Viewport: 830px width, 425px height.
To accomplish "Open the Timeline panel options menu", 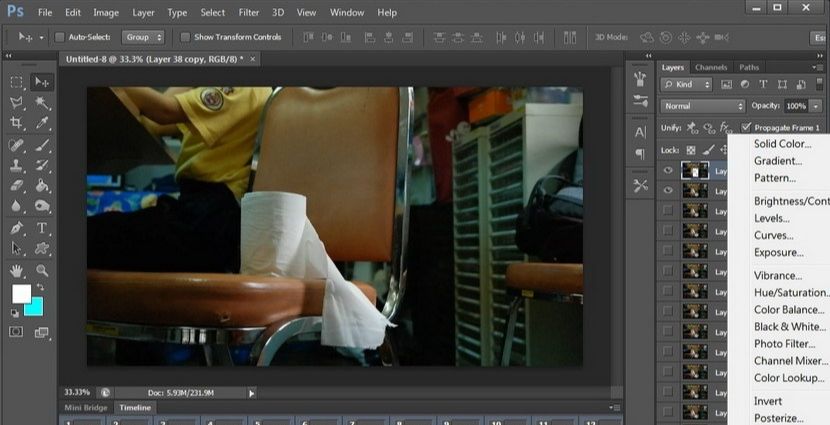I will [x=614, y=408].
